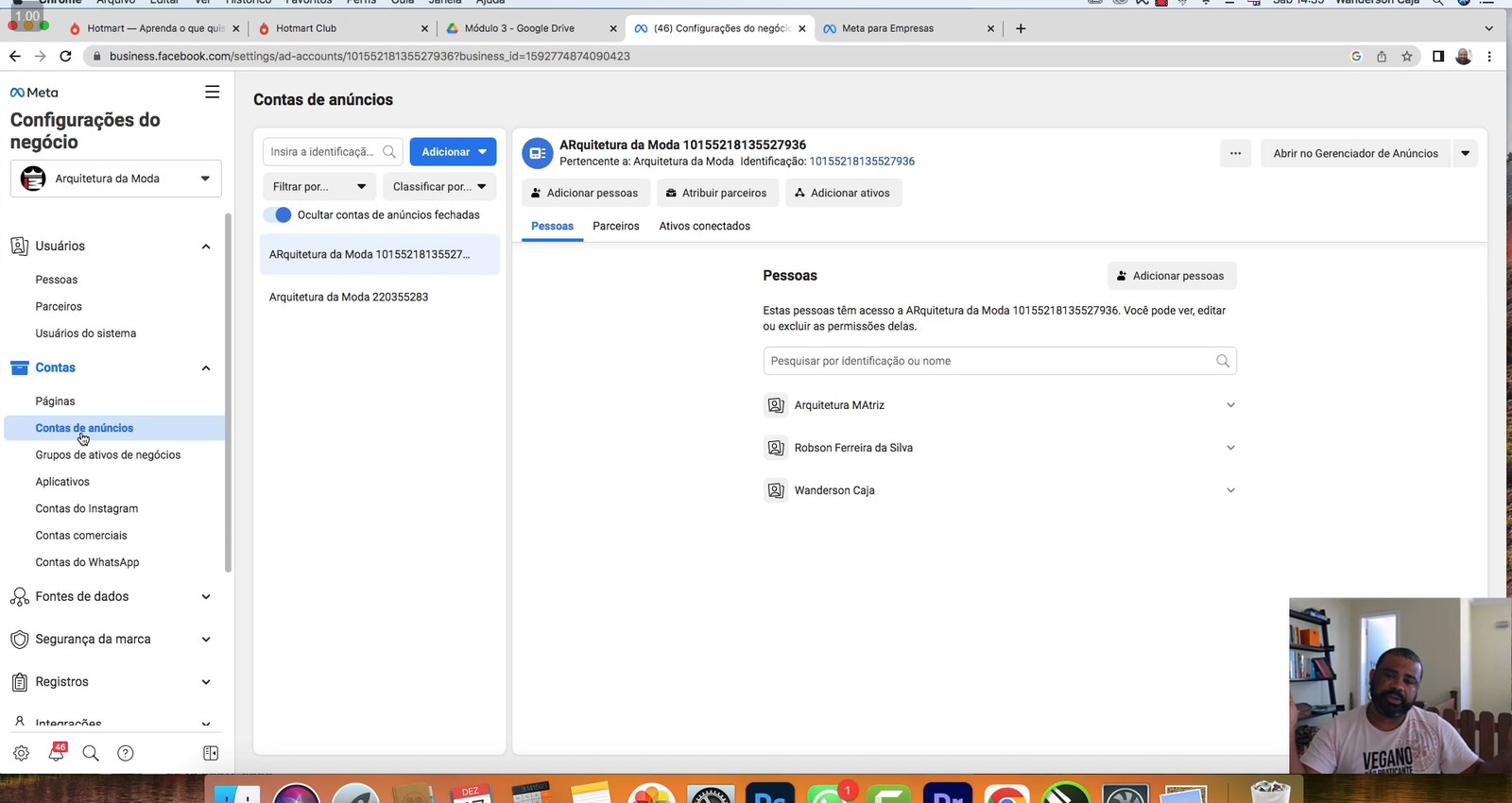This screenshot has width=1512, height=803.
Task: Expand Fontes de dados section
Action: [206, 597]
